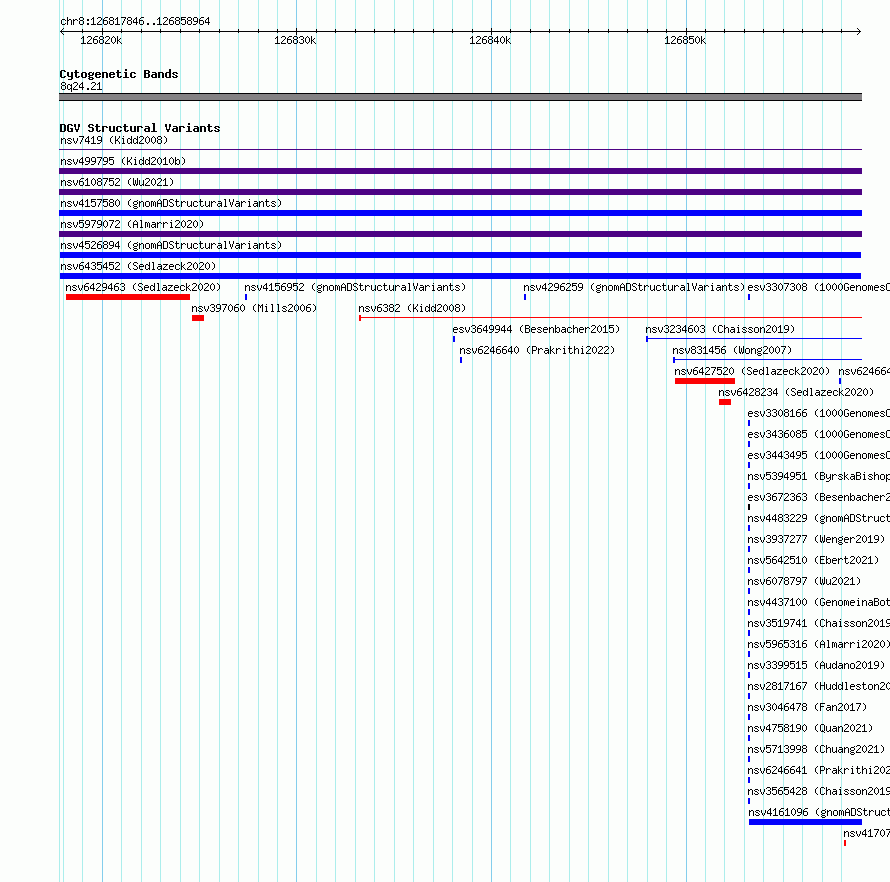Click the nsv4526894 gnomADStructuralVariants label
This screenshot has width=890, height=882.
point(171,245)
